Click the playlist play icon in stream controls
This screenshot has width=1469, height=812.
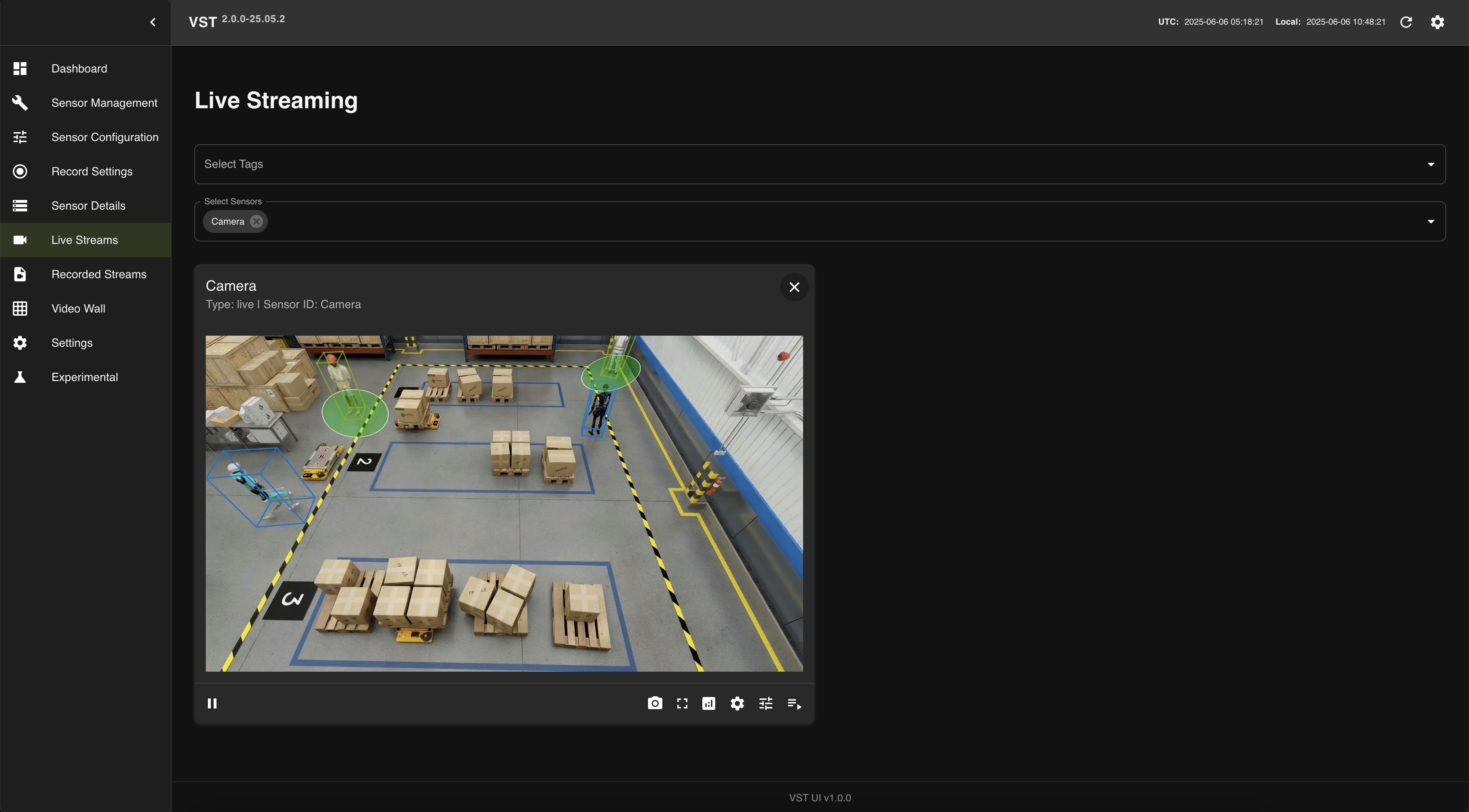coord(794,703)
